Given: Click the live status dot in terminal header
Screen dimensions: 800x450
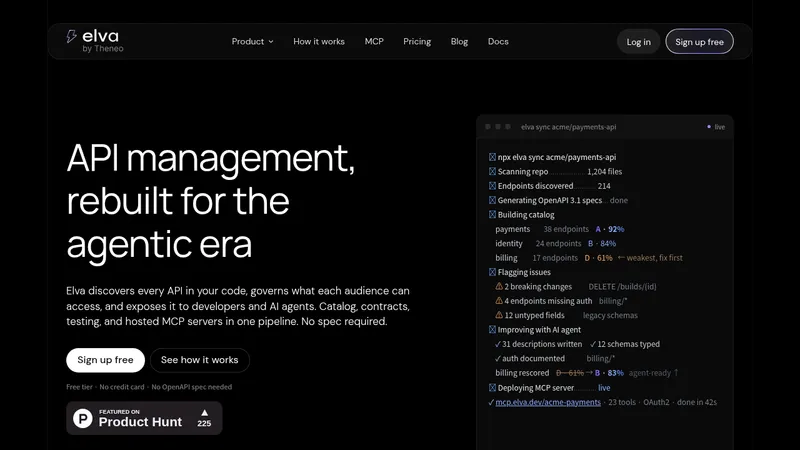Looking at the screenshot, I should tap(709, 127).
